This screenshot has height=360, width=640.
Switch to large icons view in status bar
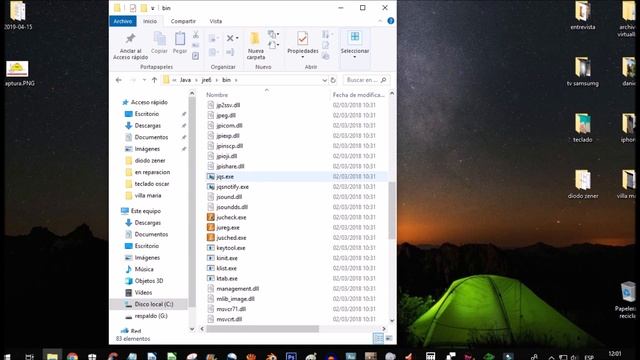(389, 338)
